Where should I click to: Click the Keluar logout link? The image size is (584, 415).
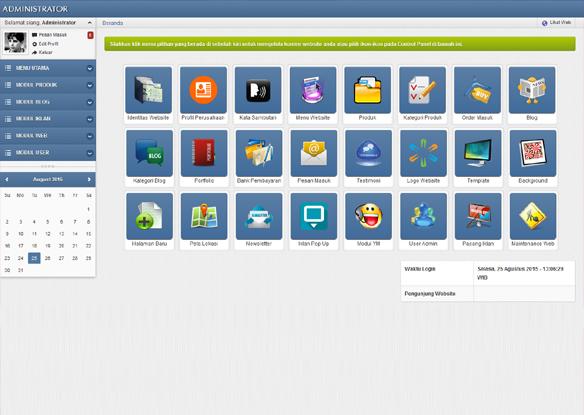(45, 53)
